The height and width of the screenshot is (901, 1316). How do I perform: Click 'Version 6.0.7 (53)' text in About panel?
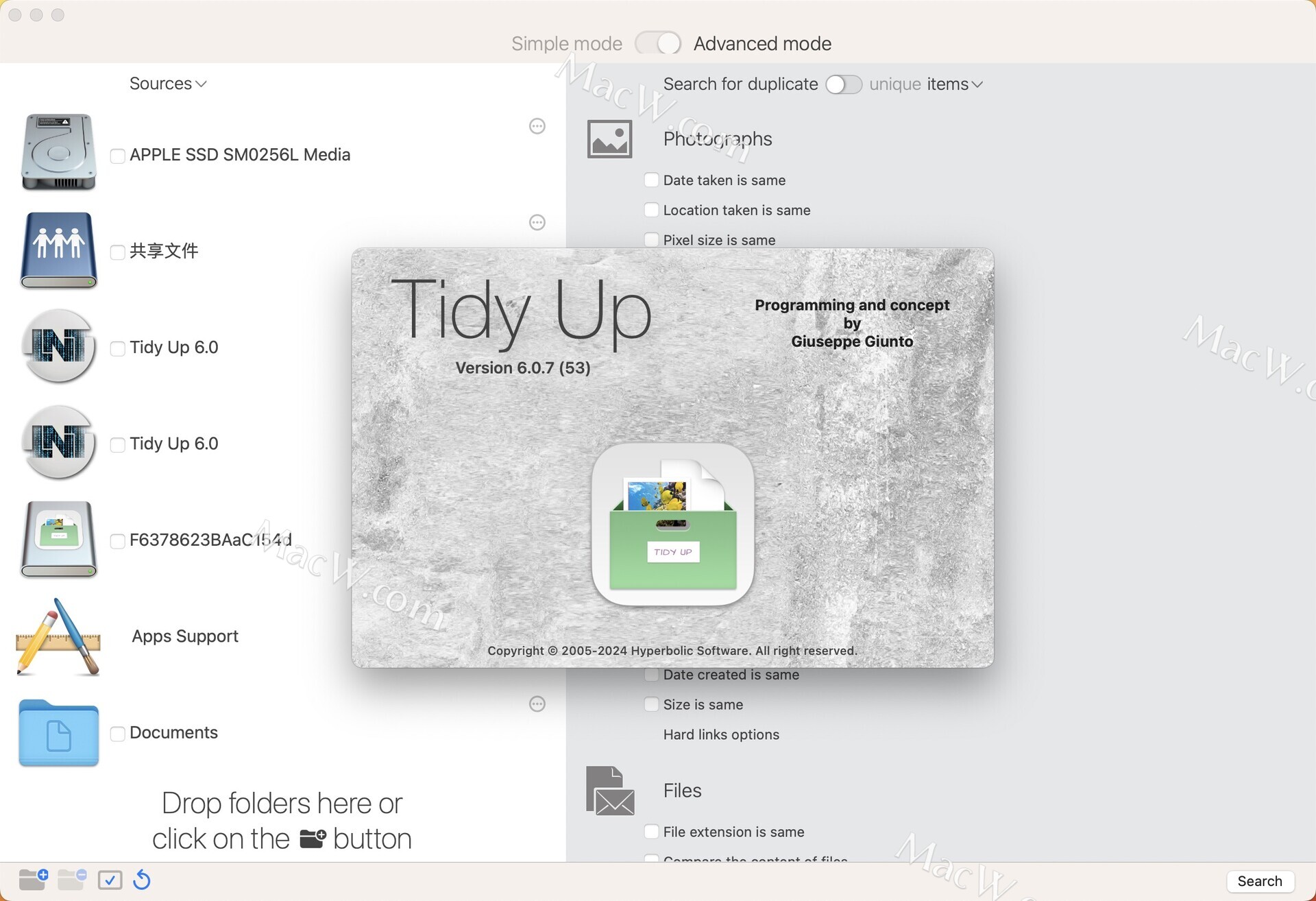pyautogui.click(x=523, y=368)
